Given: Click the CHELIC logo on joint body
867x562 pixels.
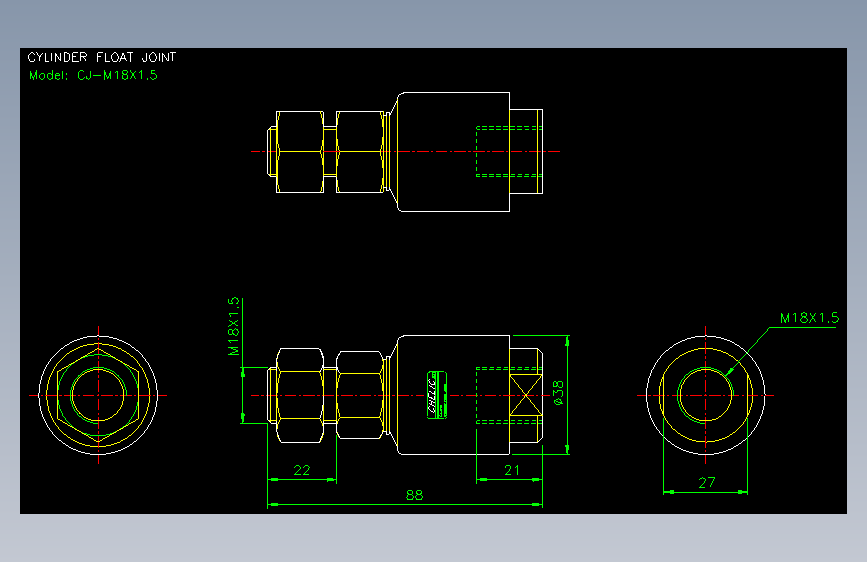Looking at the screenshot, I should pyautogui.click(x=437, y=395).
